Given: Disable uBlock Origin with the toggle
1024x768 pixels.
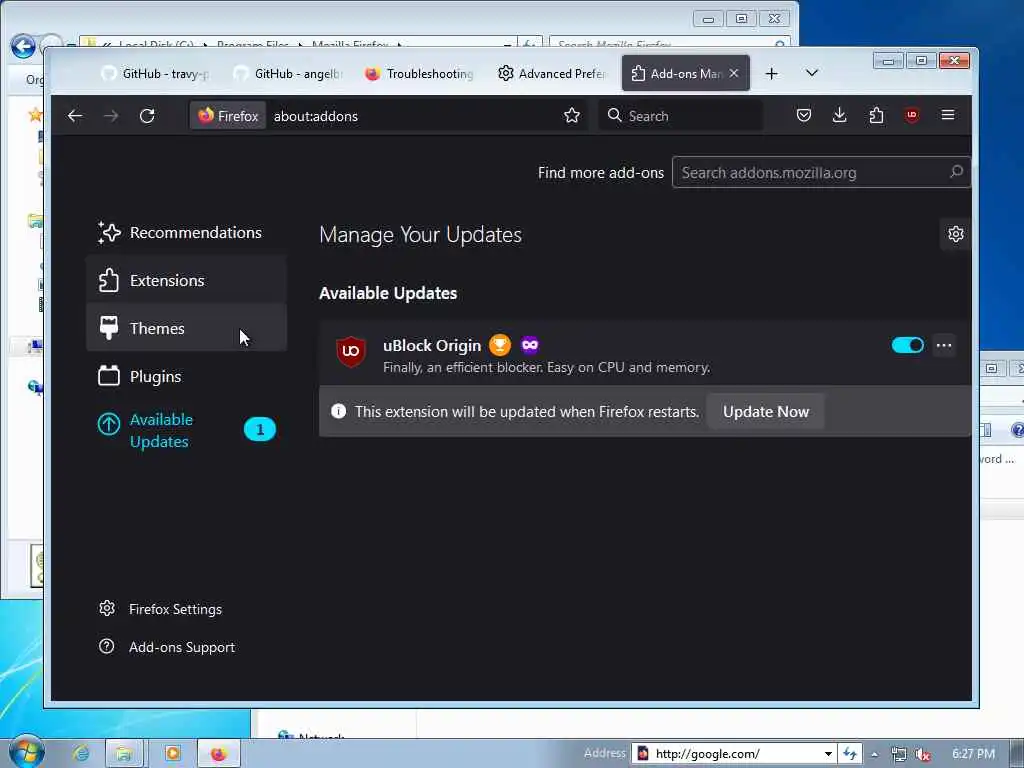Looking at the screenshot, I should pyautogui.click(x=908, y=345).
